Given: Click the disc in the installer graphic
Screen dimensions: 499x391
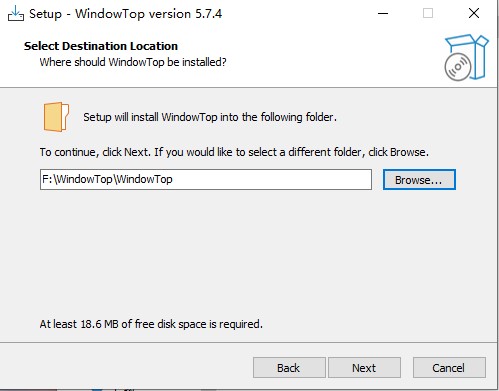Looking at the screenshot, I should click(458, 67).
